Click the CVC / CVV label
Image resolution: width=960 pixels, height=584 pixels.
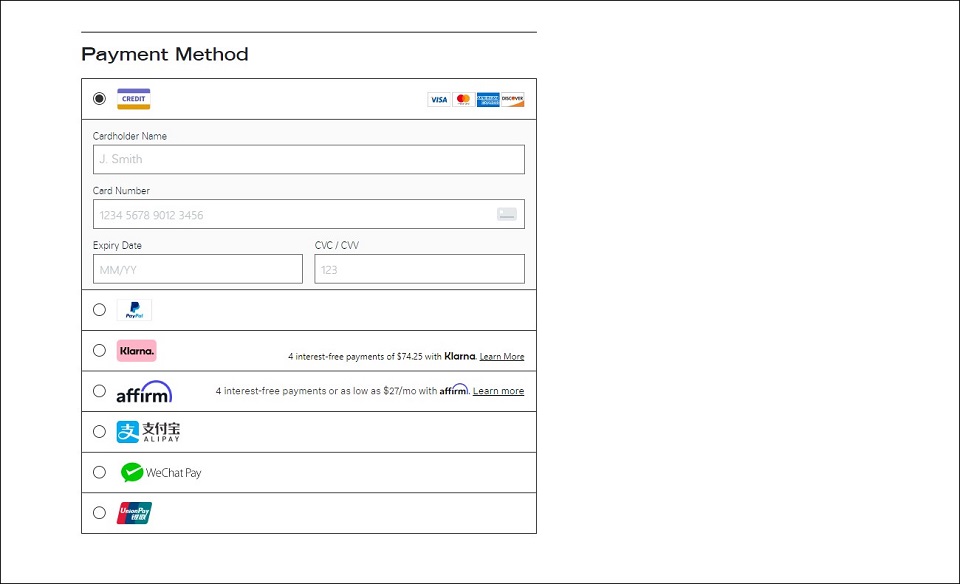coord(337,245)
